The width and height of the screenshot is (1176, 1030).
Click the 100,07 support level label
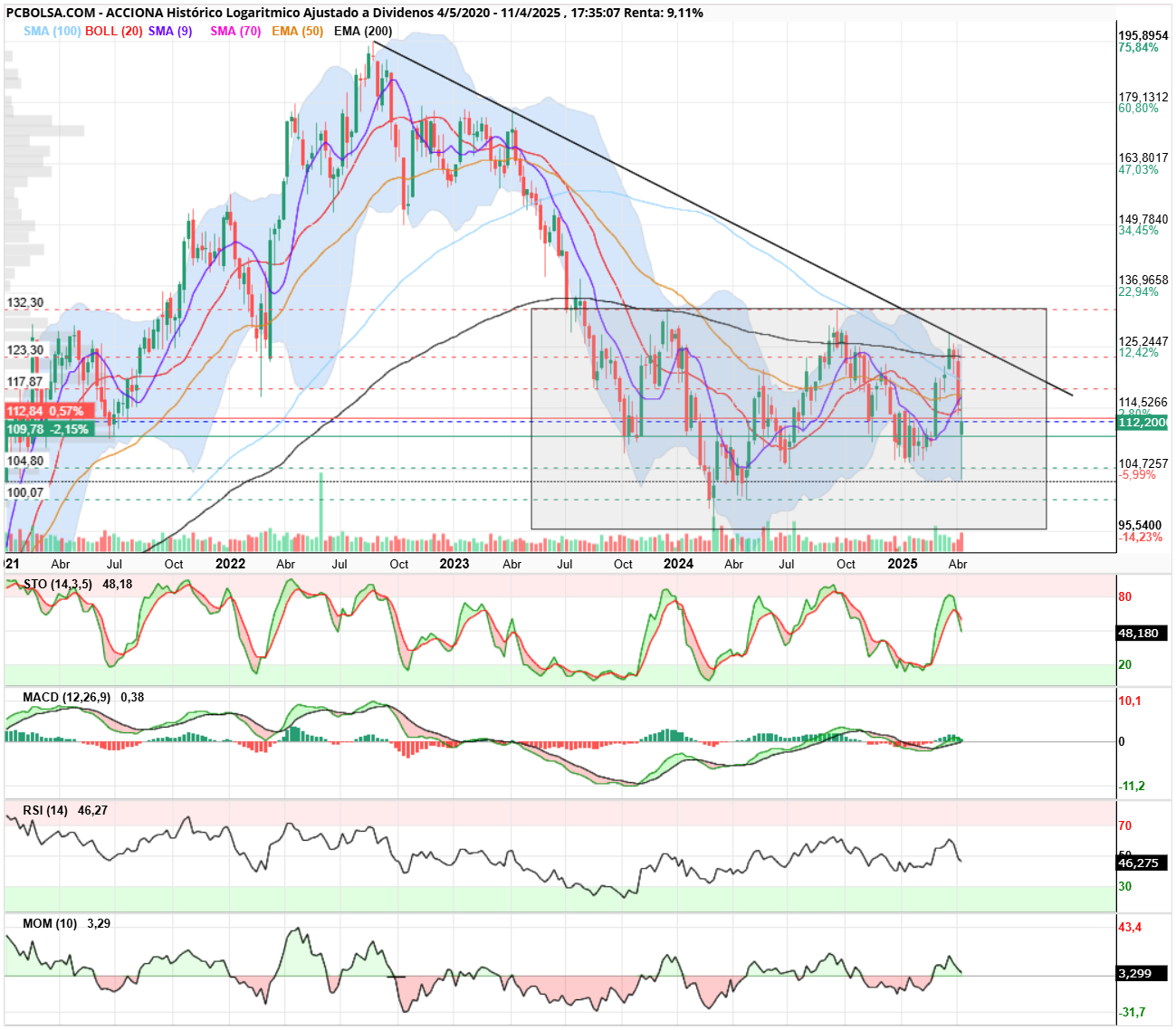click(25, 492)
